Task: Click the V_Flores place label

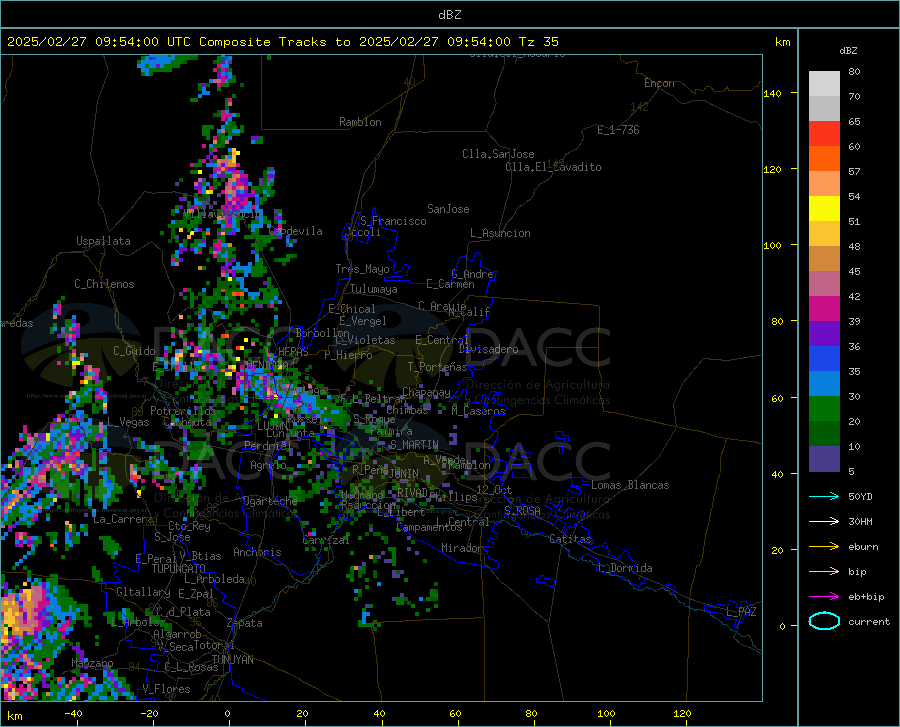Action: point(166,689)
